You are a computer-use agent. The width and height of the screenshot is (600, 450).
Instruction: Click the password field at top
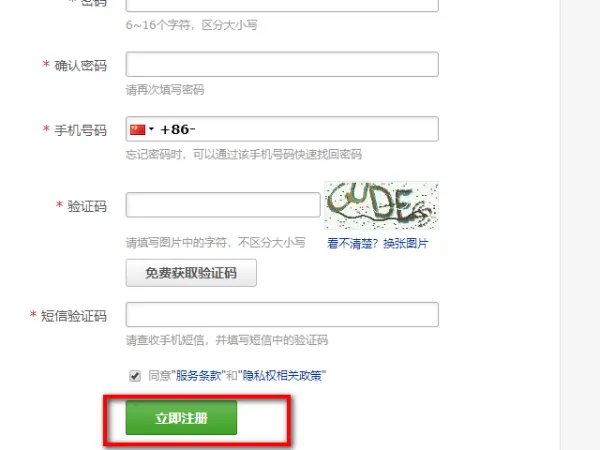pos(282,5)
